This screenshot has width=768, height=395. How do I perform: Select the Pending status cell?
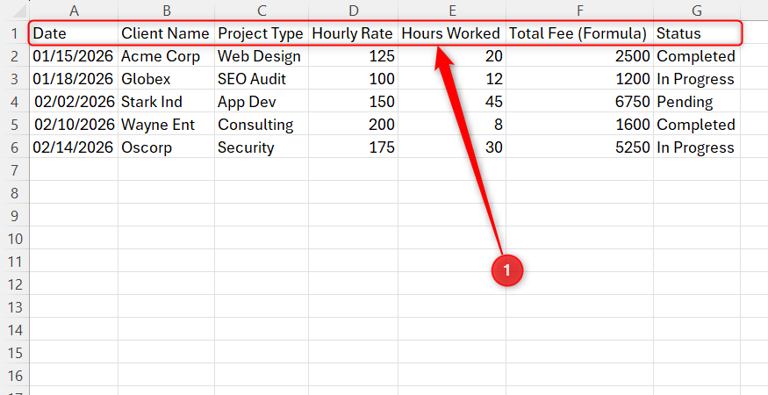point(697,101)
